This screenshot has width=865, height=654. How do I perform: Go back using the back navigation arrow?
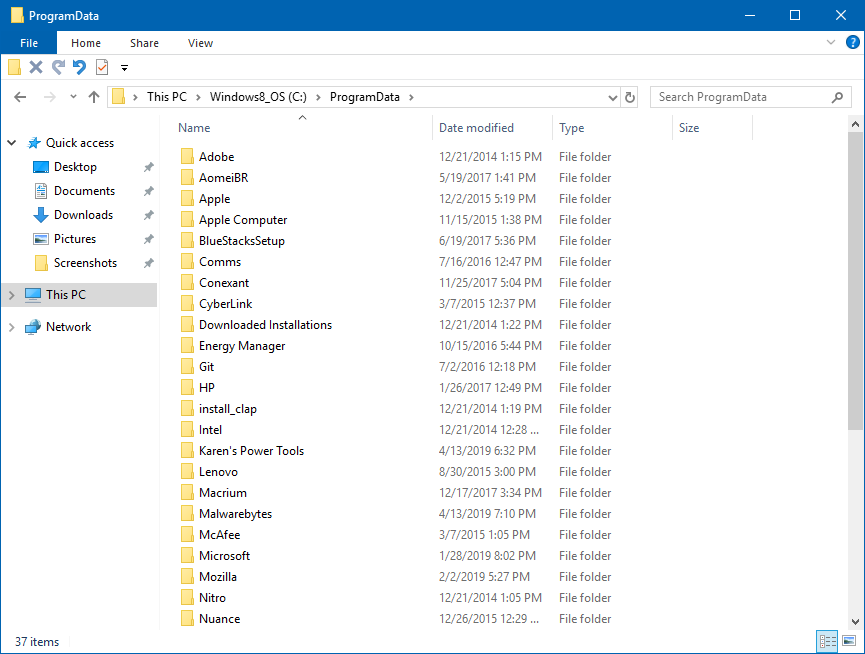[x=20, y=97]
